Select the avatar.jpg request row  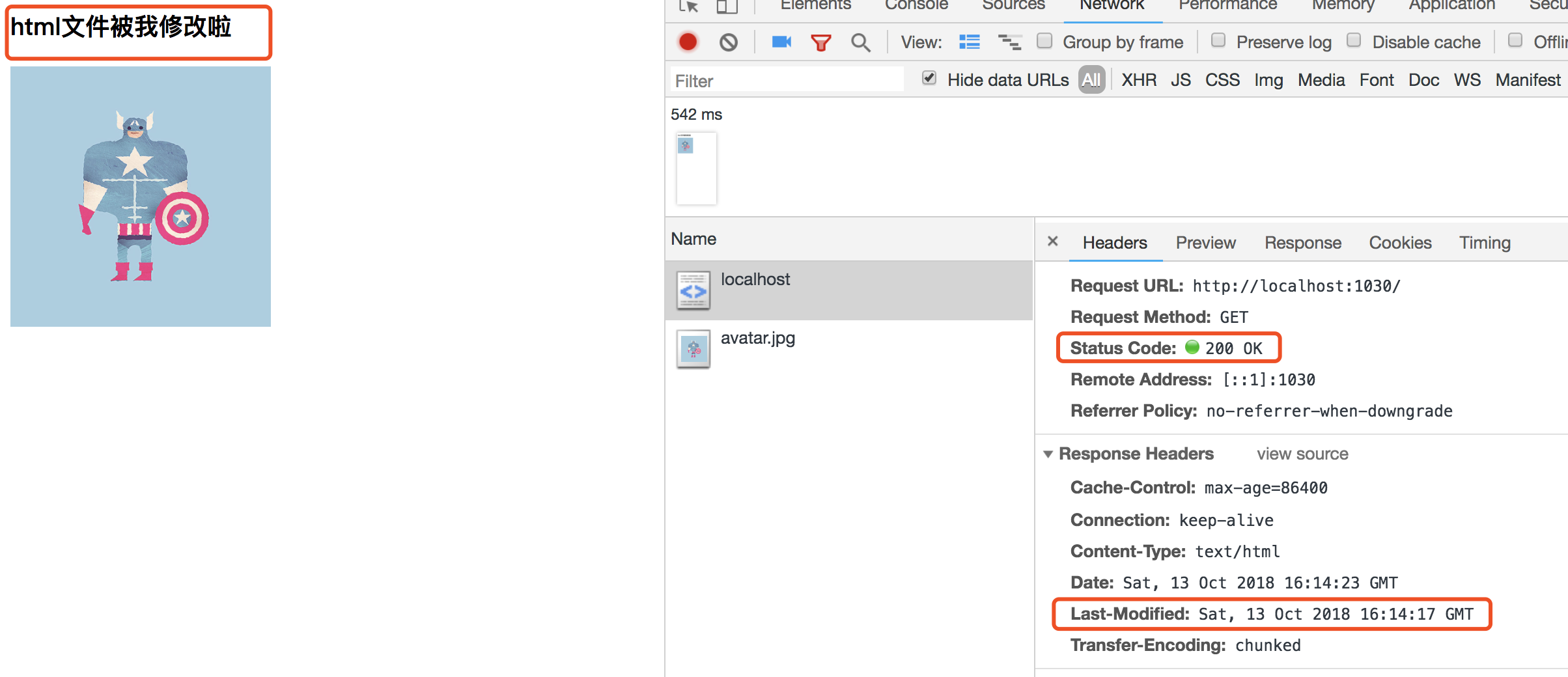(758, 338)
